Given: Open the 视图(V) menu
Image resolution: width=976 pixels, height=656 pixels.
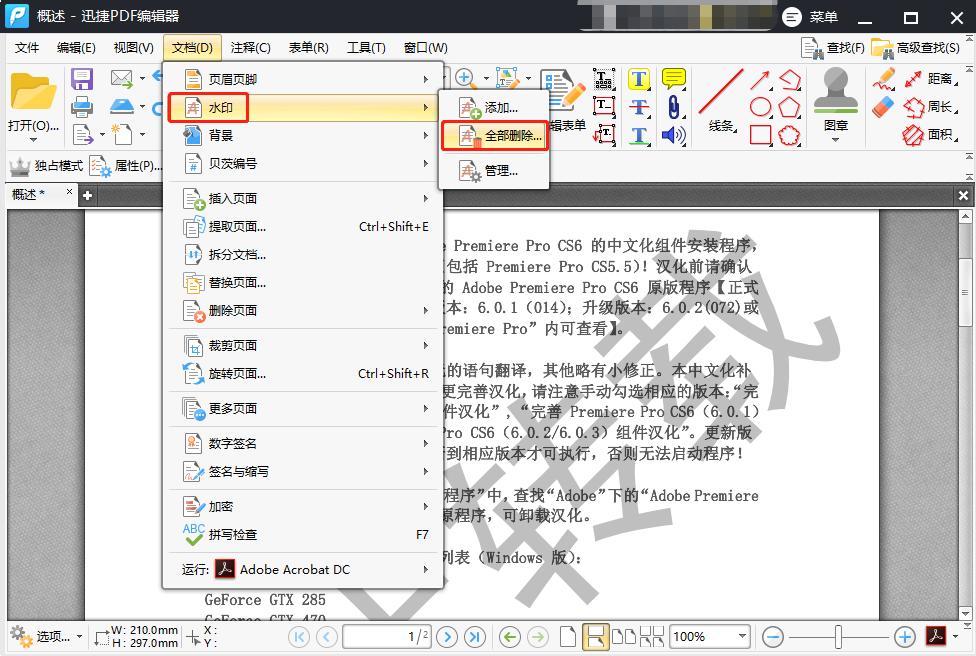Looking at the screenshot, I should (133, 48).
